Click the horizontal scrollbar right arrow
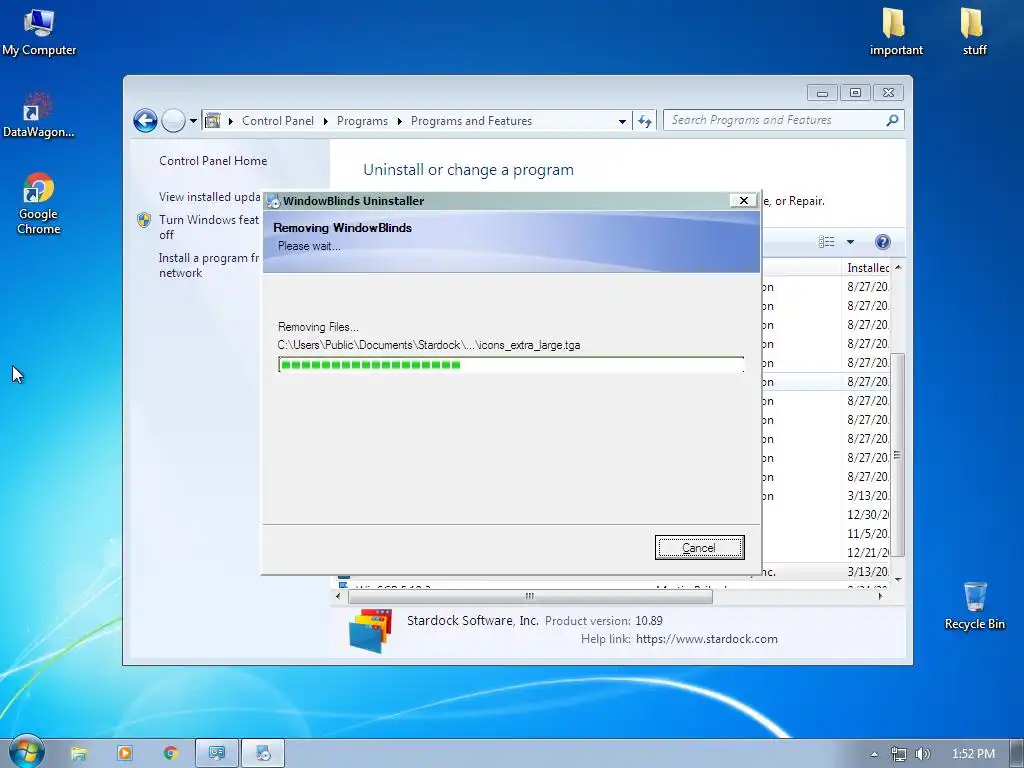Viewport: 1024px width, 768px height. 880,596
